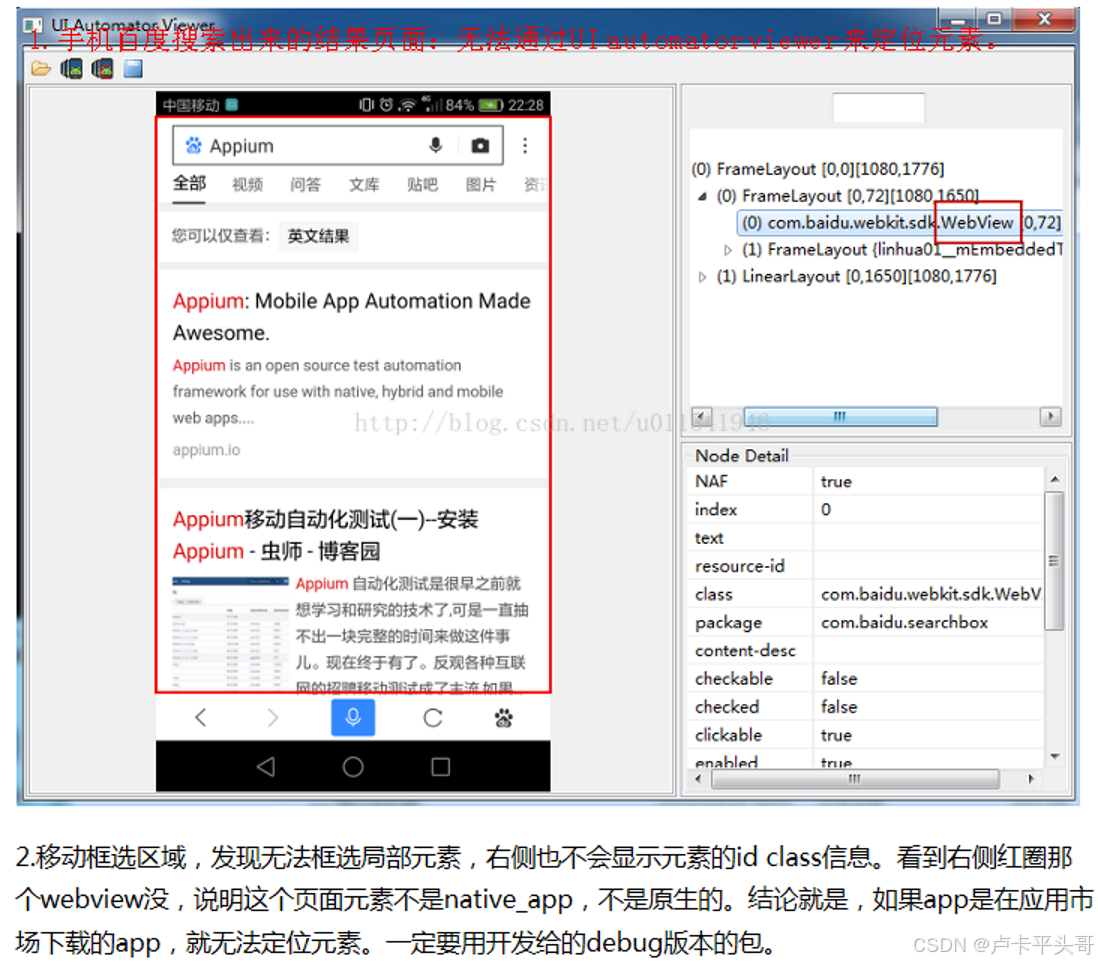1098x962 pixels.
Task: Tap the Android recent apps square button
Action: coord(440,767)
